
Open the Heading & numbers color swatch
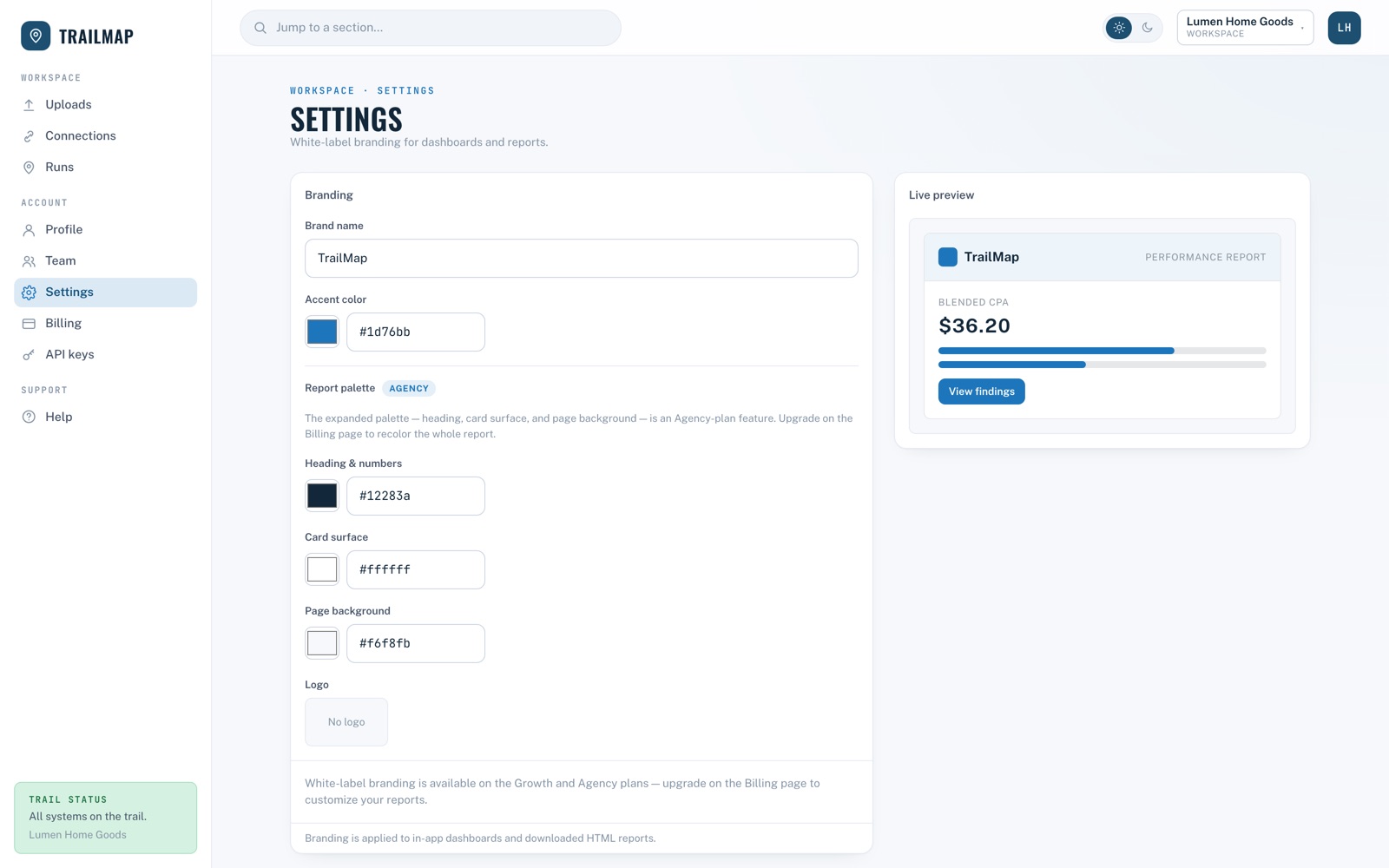pyautogui.click(x=322, y=496)
